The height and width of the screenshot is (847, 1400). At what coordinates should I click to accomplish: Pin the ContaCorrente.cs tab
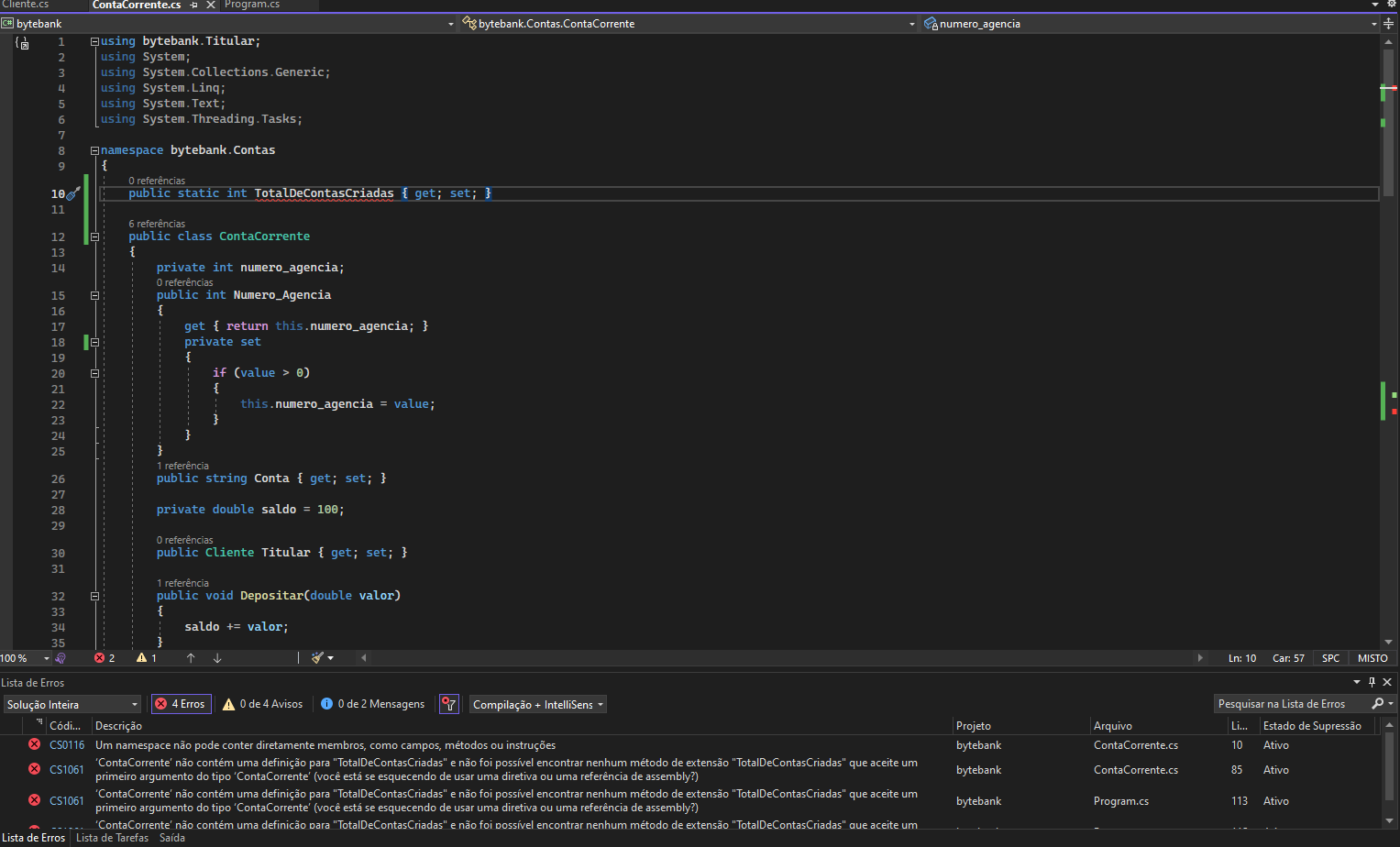[193, 5]
